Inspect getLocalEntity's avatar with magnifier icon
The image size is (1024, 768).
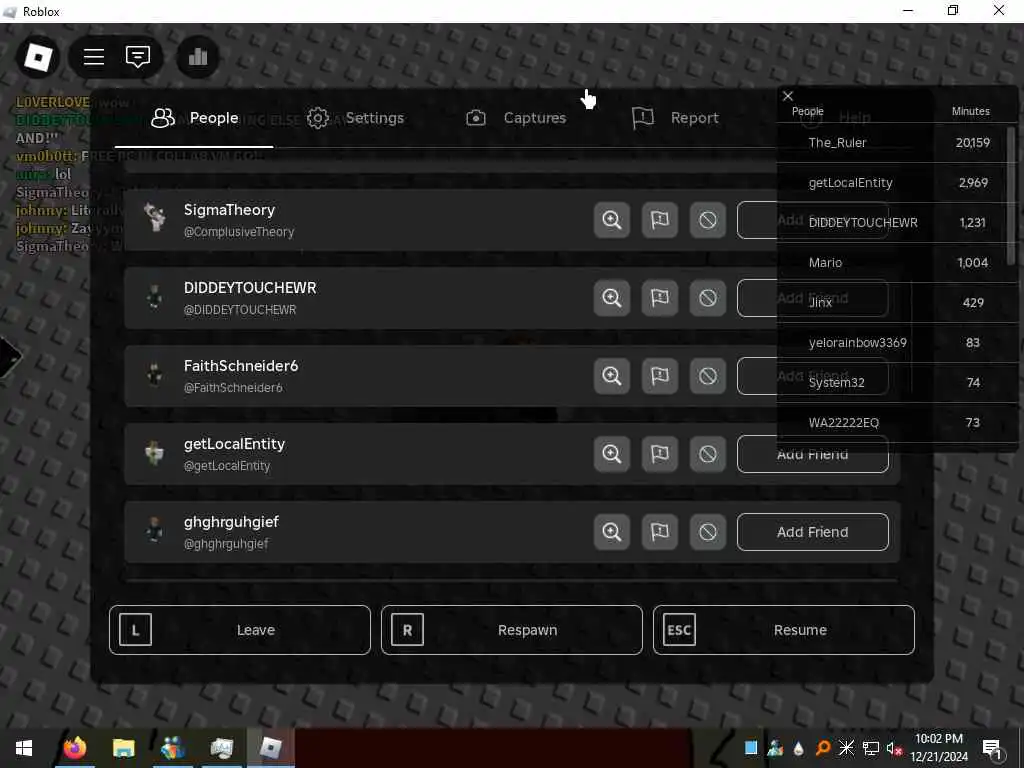612,454
